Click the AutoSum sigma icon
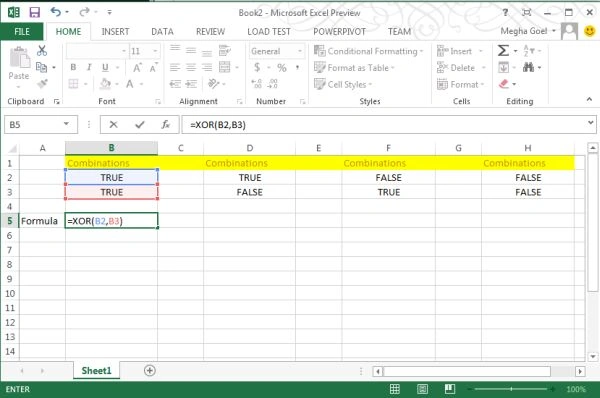This screenshot has height=398, width=600. click(x=503, y=51)
